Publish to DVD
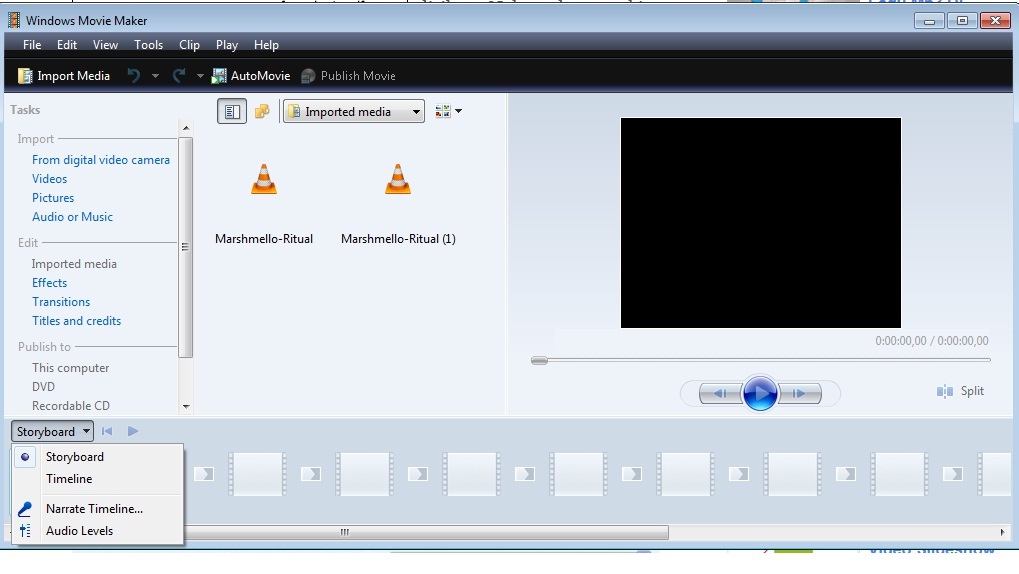This screenshot has width=1019, height=574. click(x=44, y=387)
